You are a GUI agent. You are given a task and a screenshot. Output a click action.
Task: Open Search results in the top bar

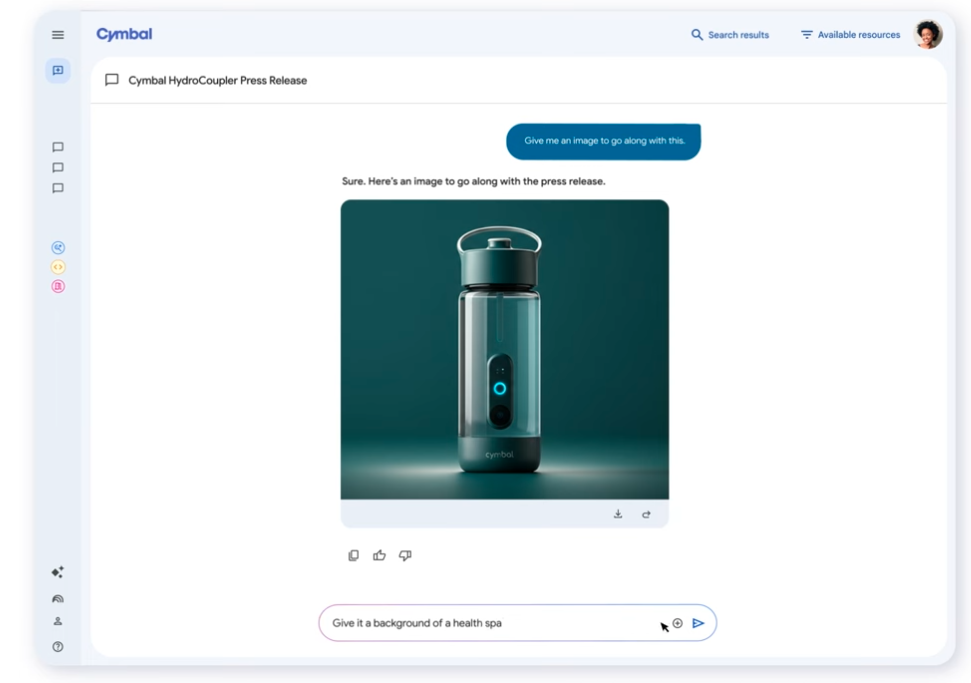coord(730,34)
